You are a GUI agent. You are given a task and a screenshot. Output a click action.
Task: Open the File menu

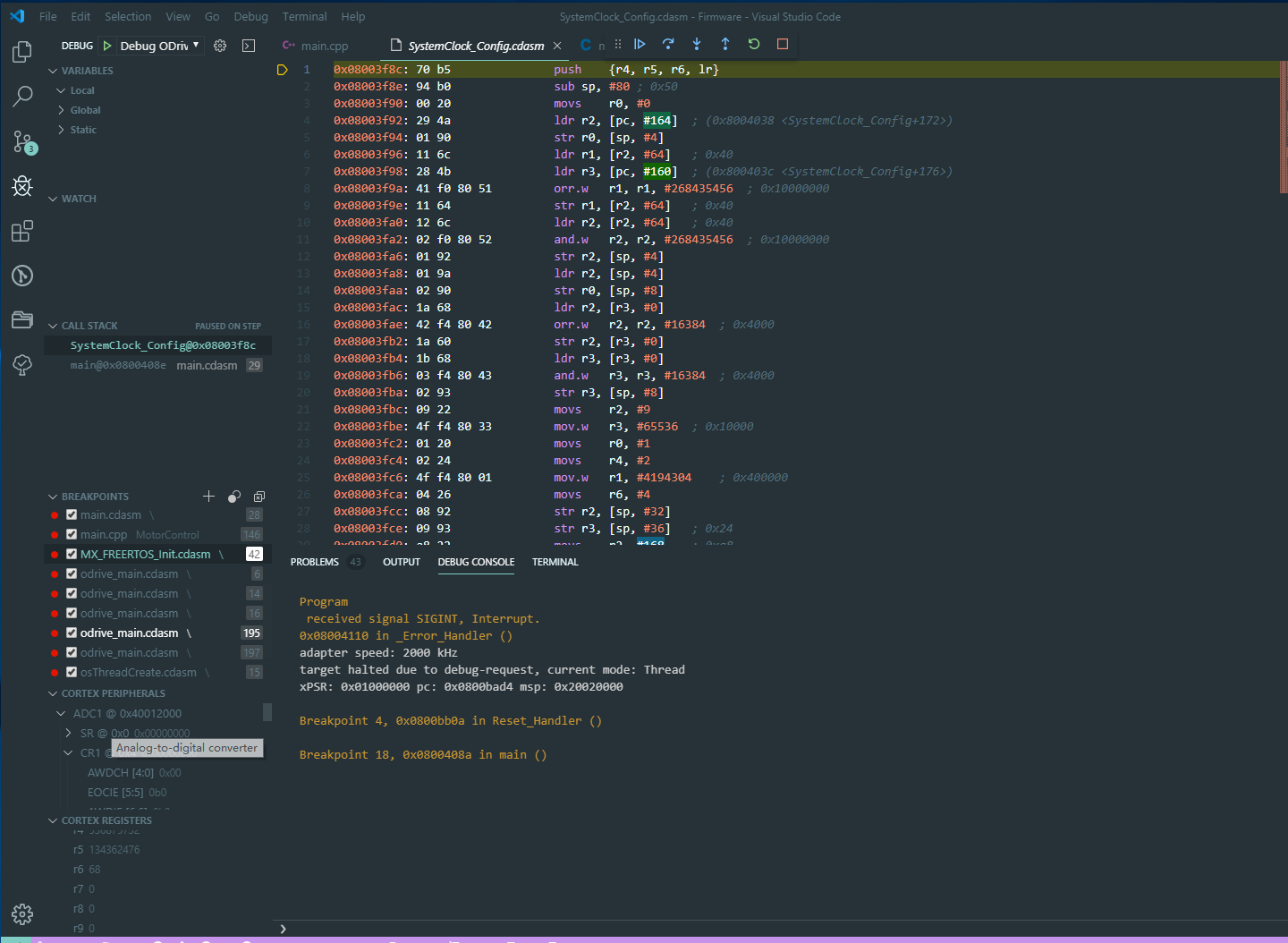point(48,16)
